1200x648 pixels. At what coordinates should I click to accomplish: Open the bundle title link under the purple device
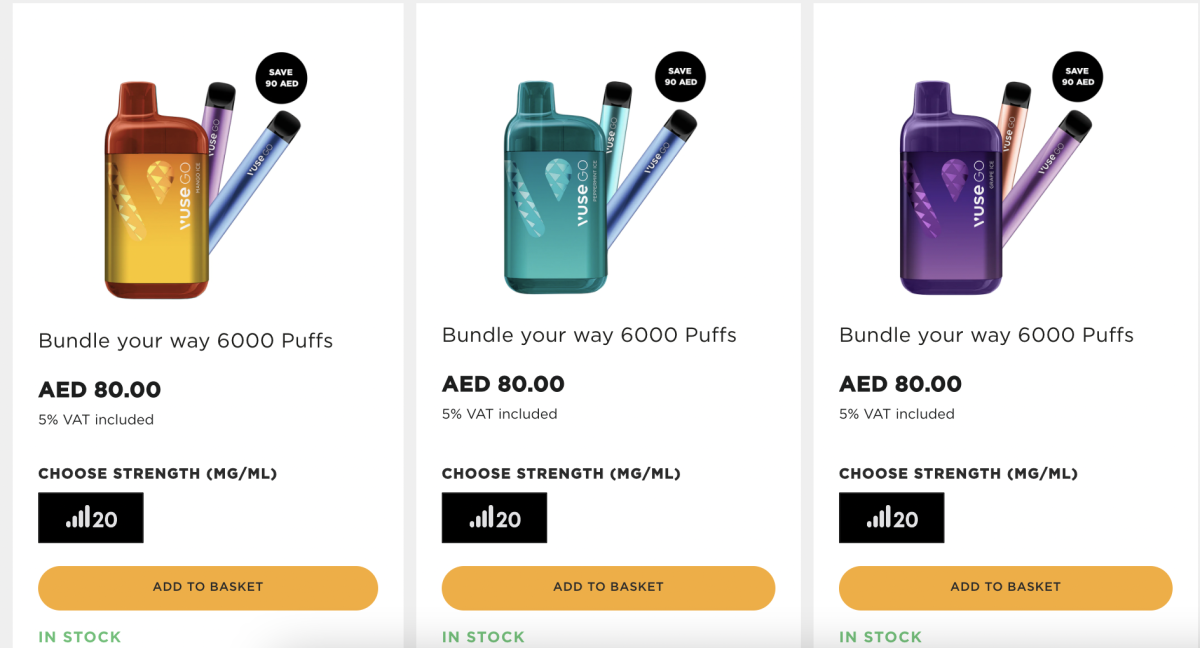pyautogui.click(x=986, y=335)
